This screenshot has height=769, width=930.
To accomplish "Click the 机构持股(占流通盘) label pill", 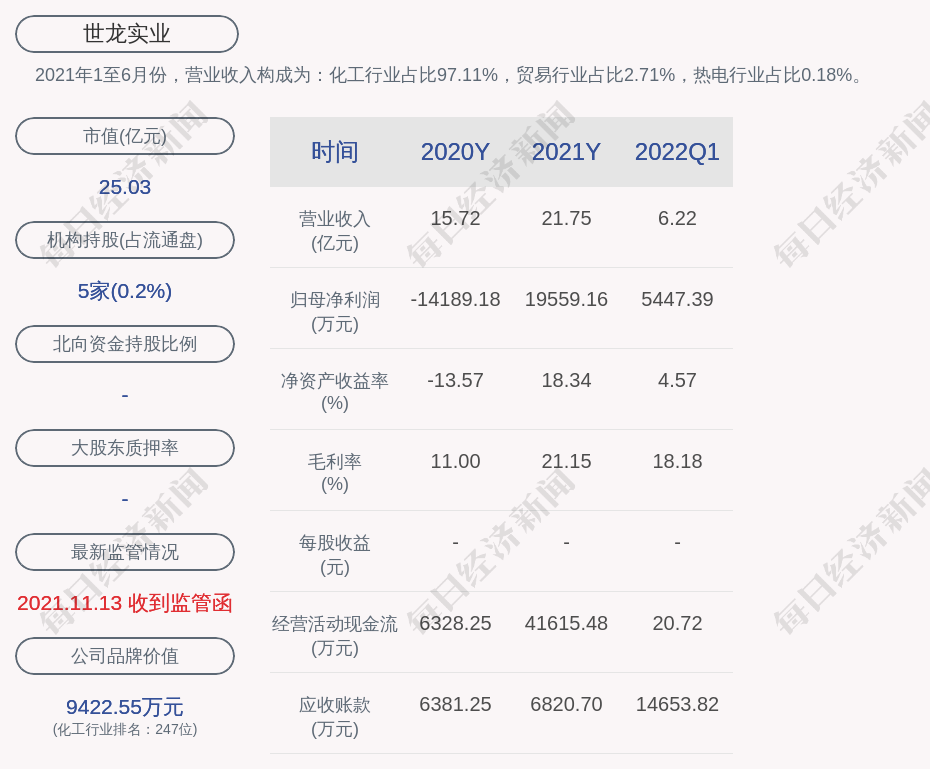I will tap(125, 240).
